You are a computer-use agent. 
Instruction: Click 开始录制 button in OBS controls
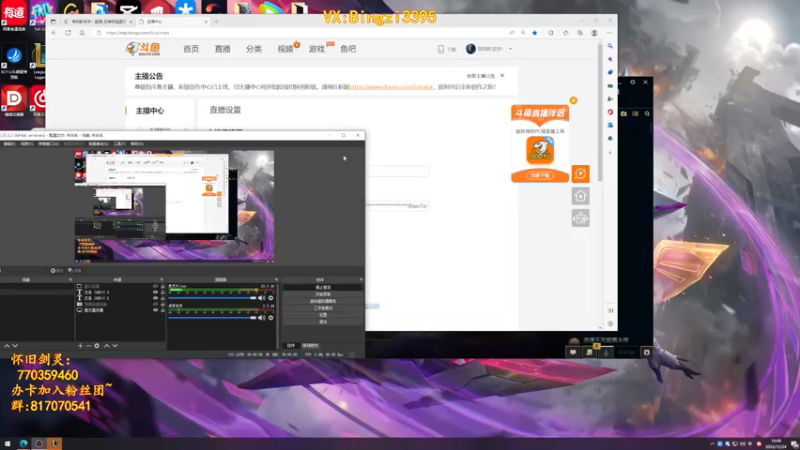[323, 294]
